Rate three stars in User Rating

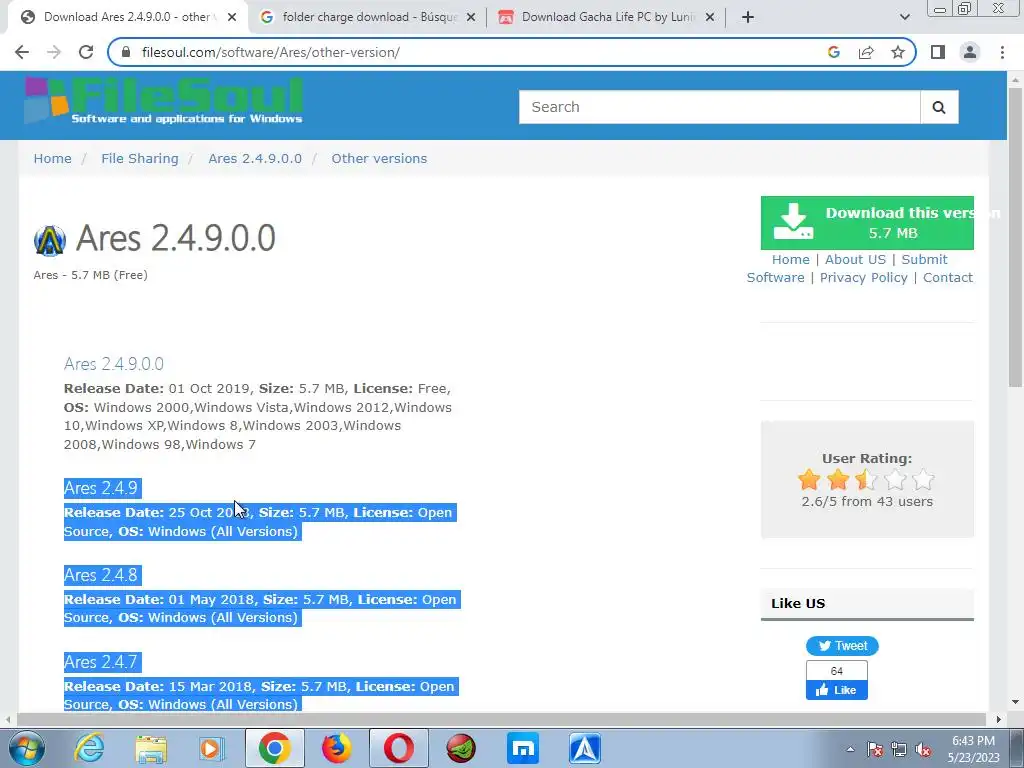coord(867,479)
